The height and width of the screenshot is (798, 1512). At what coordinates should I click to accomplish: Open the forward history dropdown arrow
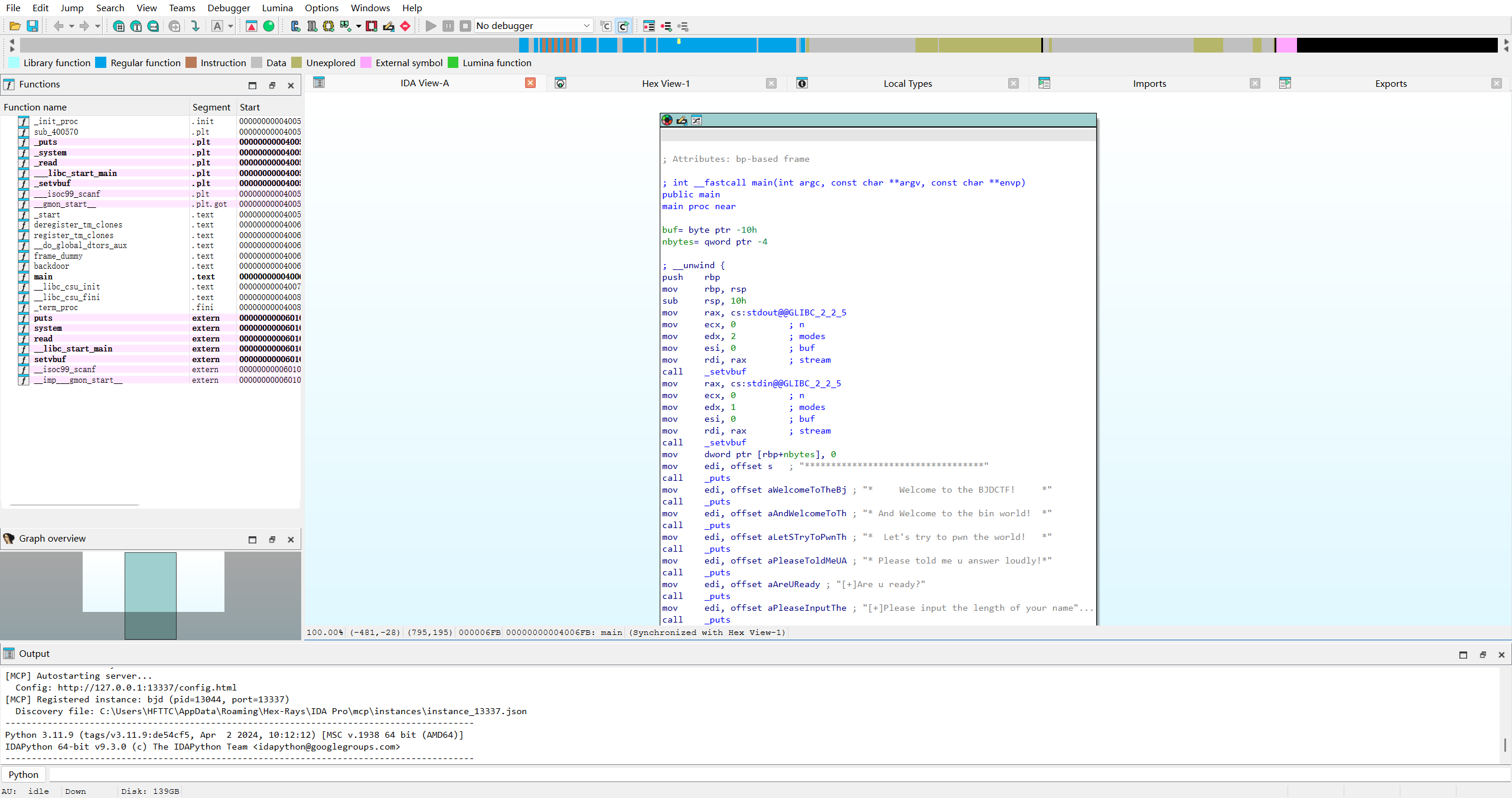tap(97, 26)
